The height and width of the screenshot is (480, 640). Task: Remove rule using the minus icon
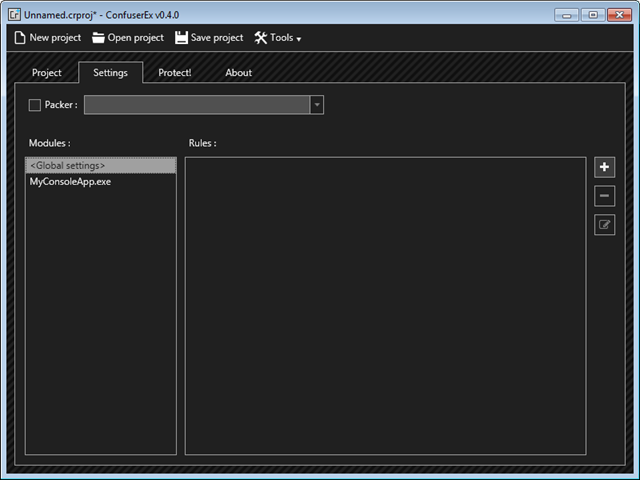(x=604, y=196)
